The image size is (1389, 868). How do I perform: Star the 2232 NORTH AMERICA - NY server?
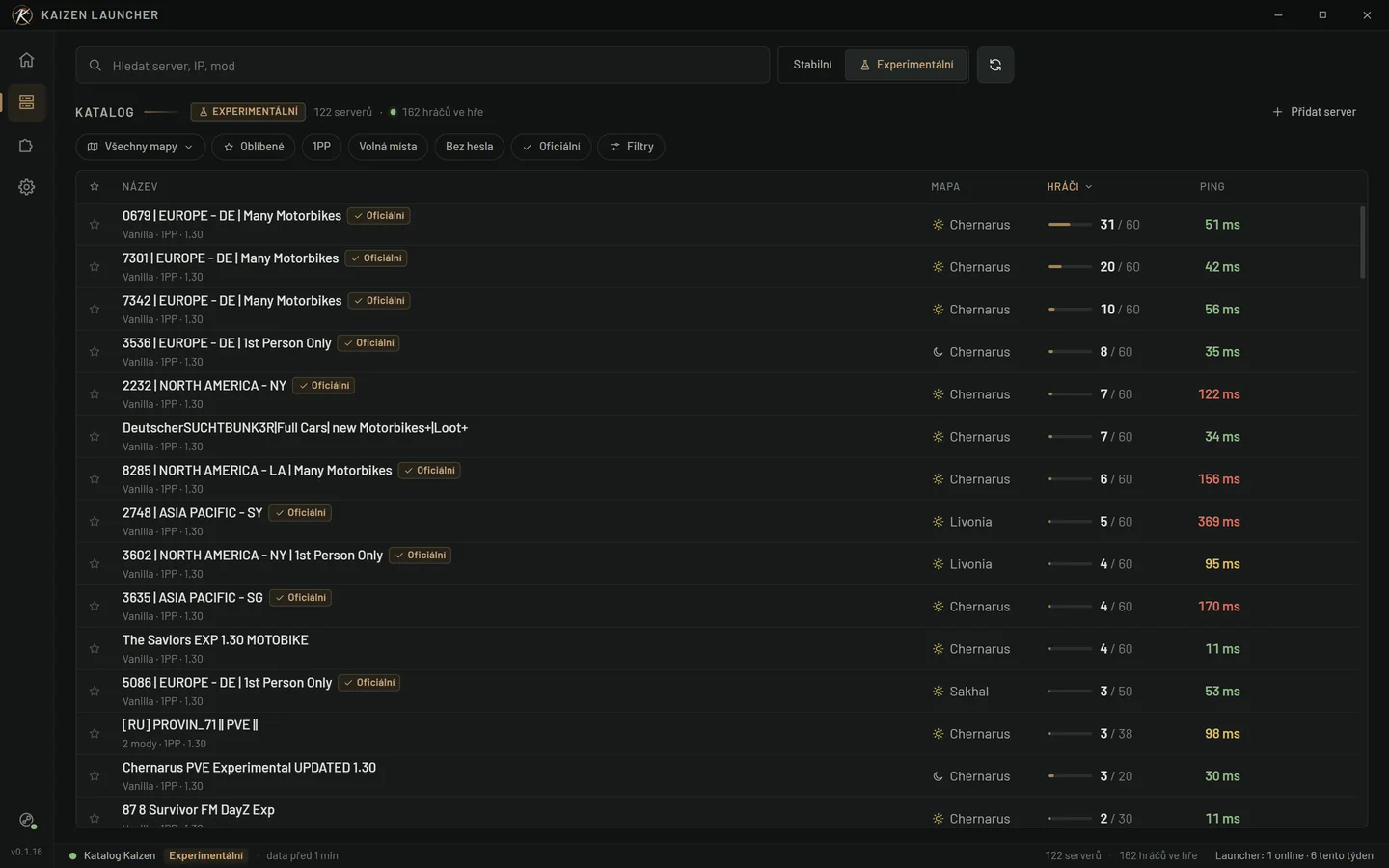[95, 394]
